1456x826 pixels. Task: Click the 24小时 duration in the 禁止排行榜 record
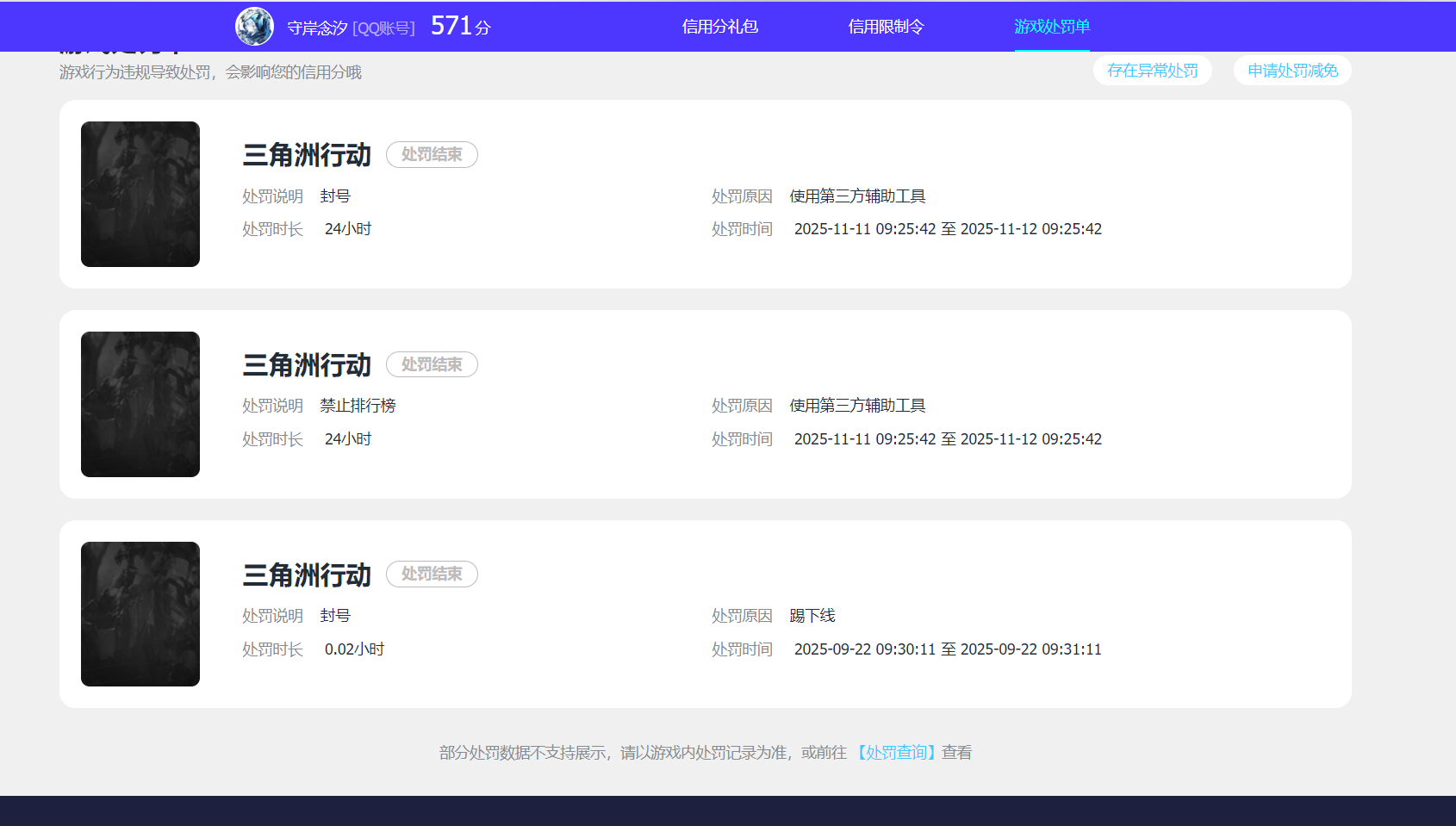click(348, 439)
